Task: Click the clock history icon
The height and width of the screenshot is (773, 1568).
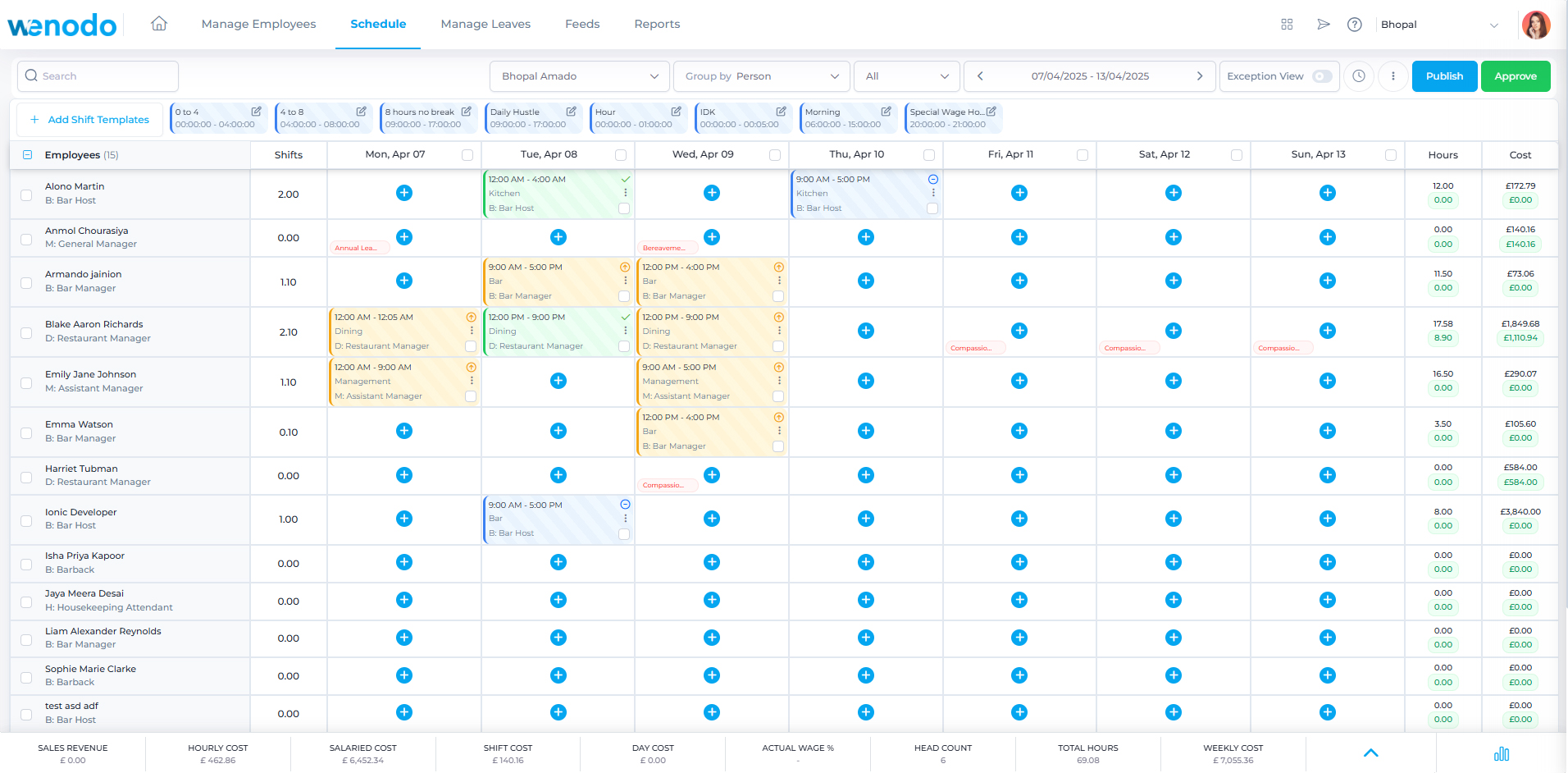Action: pyautogui.click(x=1359, y=76)
